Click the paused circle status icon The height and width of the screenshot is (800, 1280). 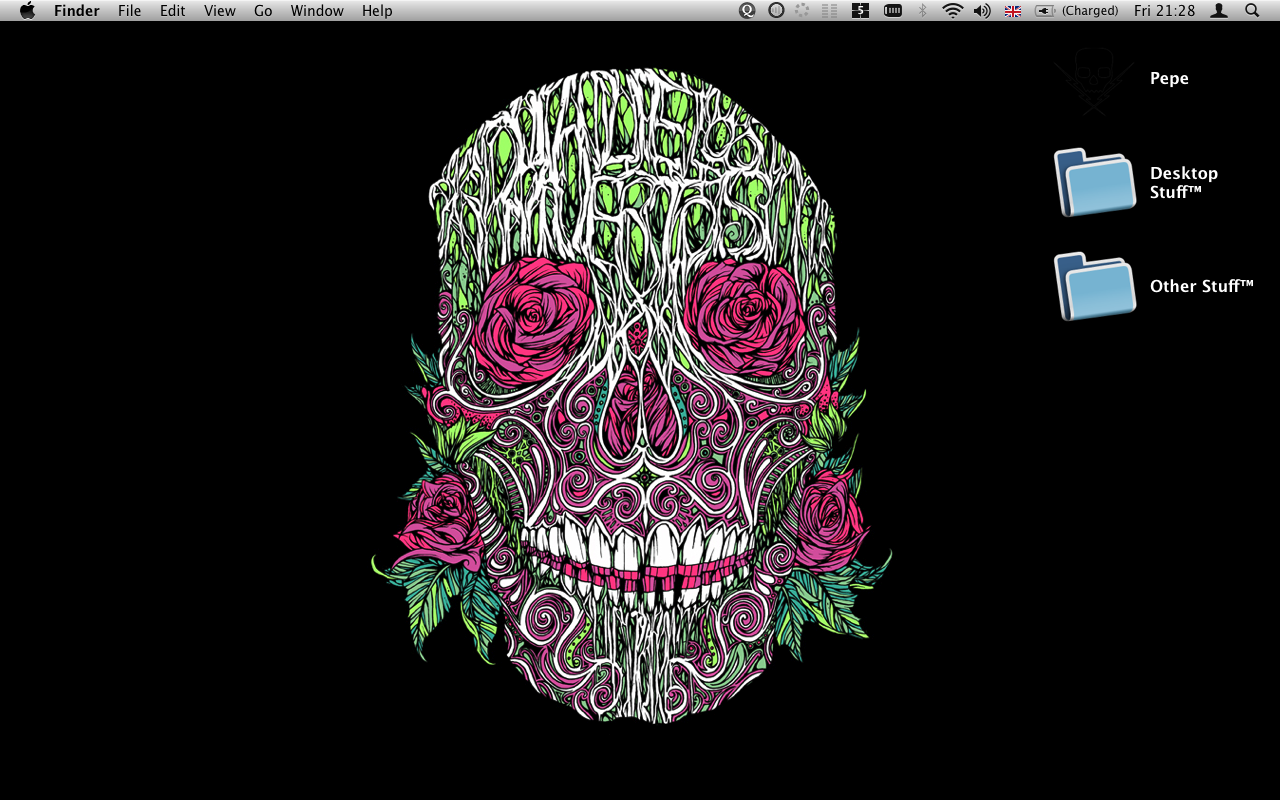(776, 11)
